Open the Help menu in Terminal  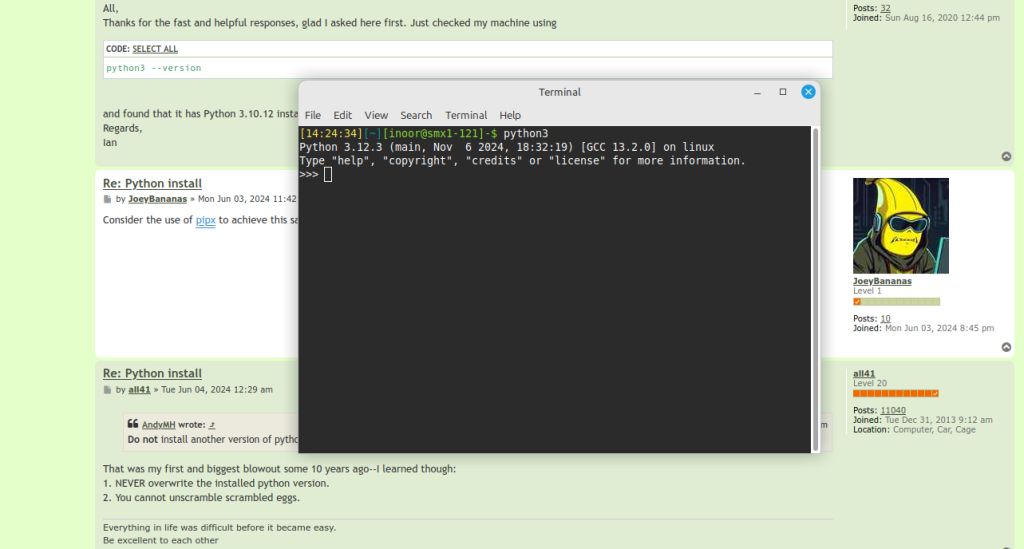[510, 115]
